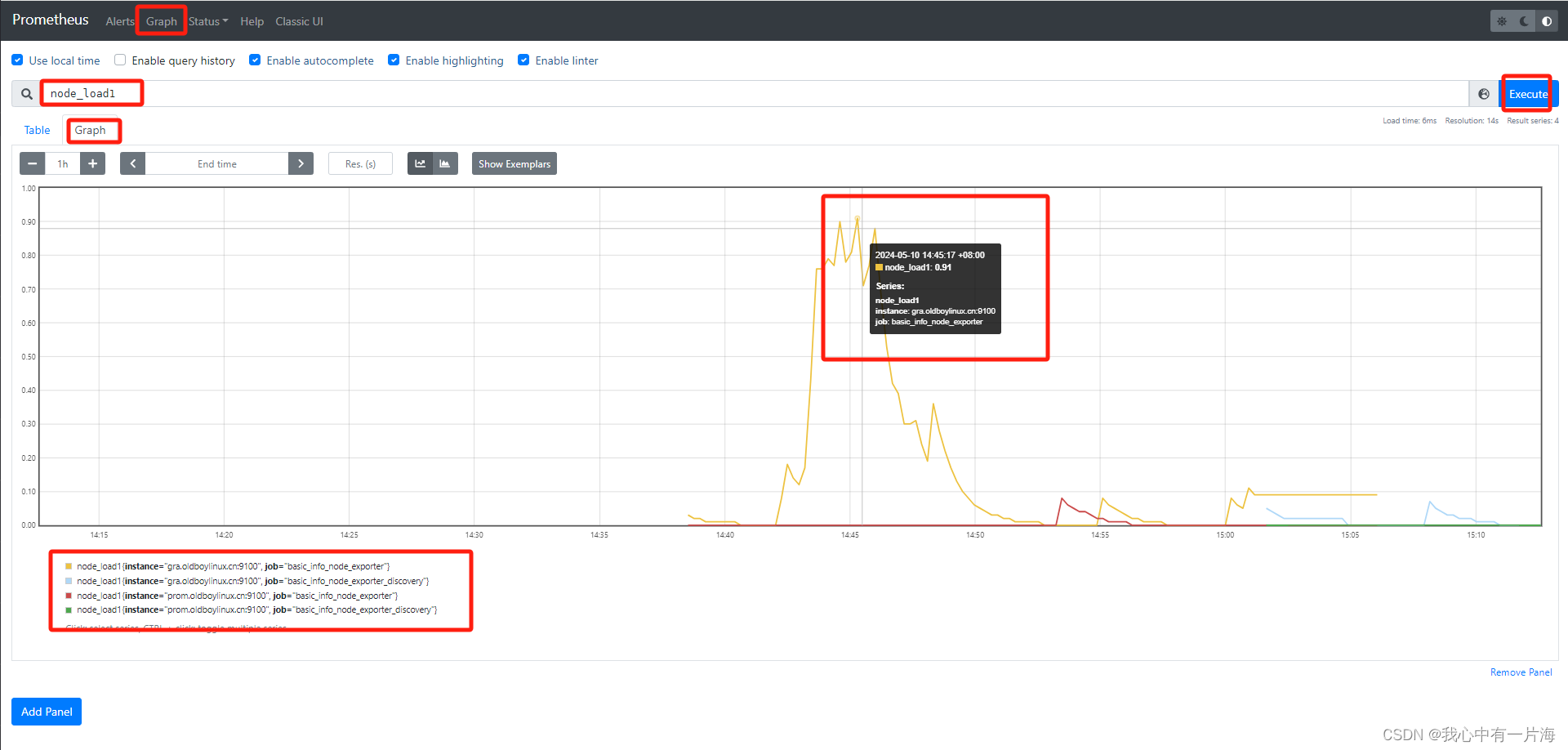Screen dimensions: 1568x750
Task: Click the Prometheus brand title
Action: [51, 20]
